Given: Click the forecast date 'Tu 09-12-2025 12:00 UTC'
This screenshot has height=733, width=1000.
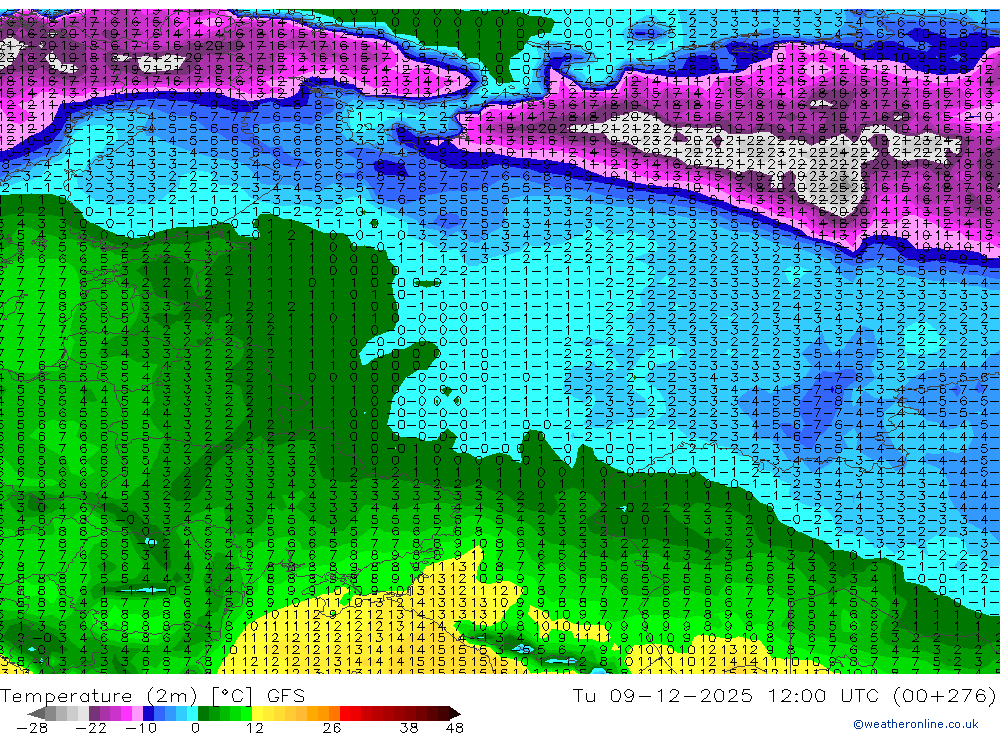Looking at the screenshot, I should 726,695.
